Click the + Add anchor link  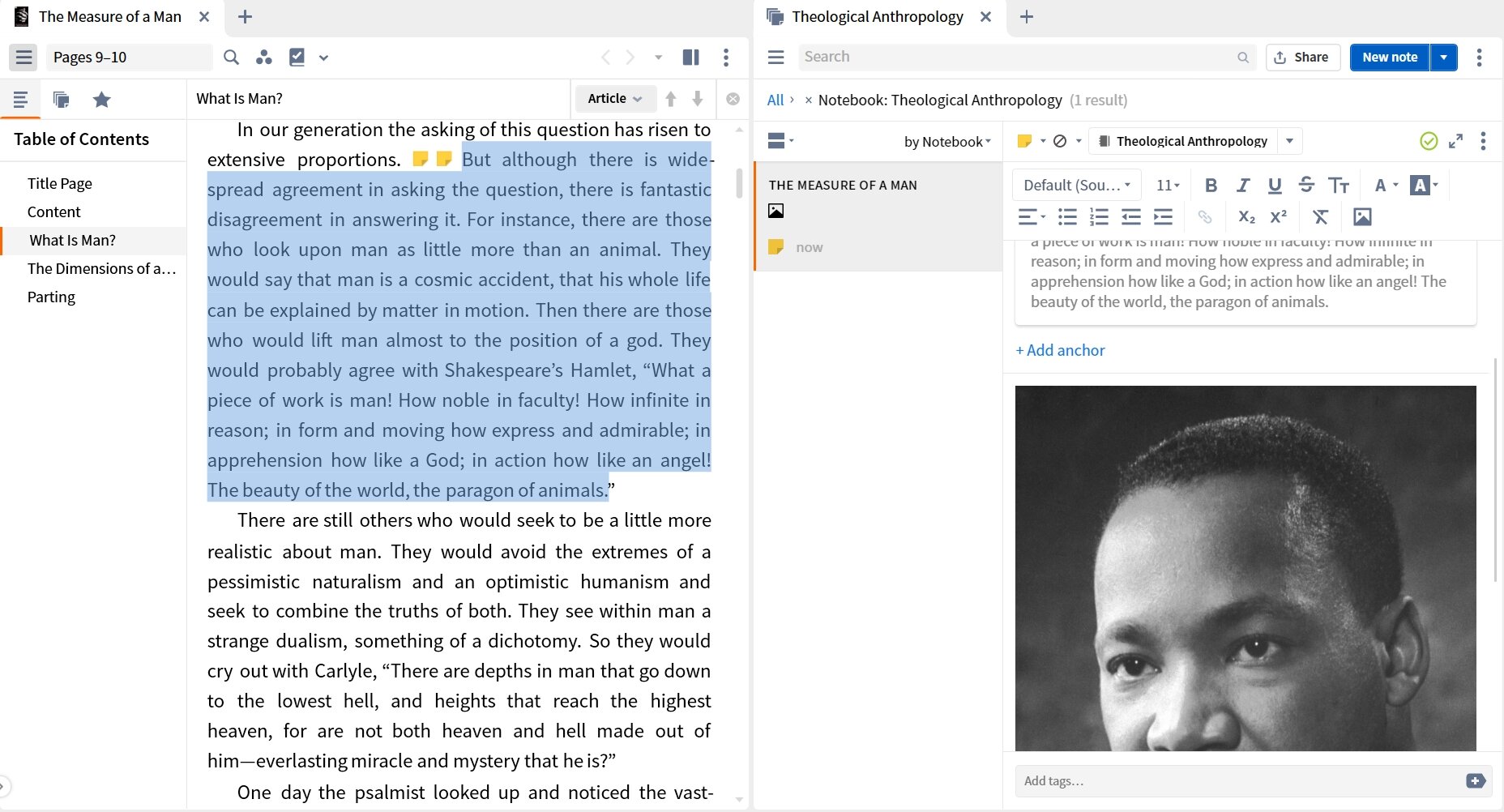[1060, 350]
